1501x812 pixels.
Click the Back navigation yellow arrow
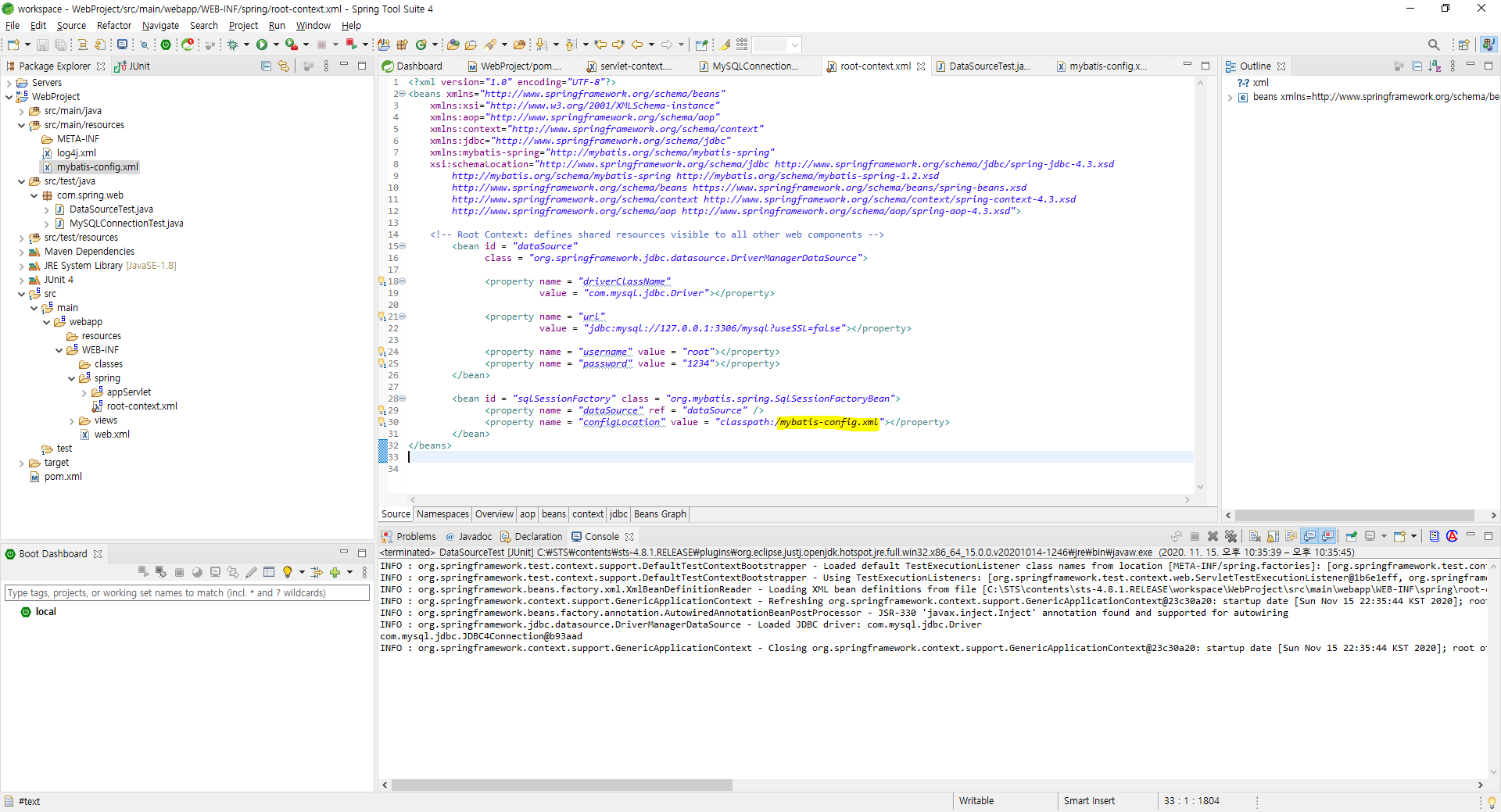pyautogui.click(x=637, y=45)
